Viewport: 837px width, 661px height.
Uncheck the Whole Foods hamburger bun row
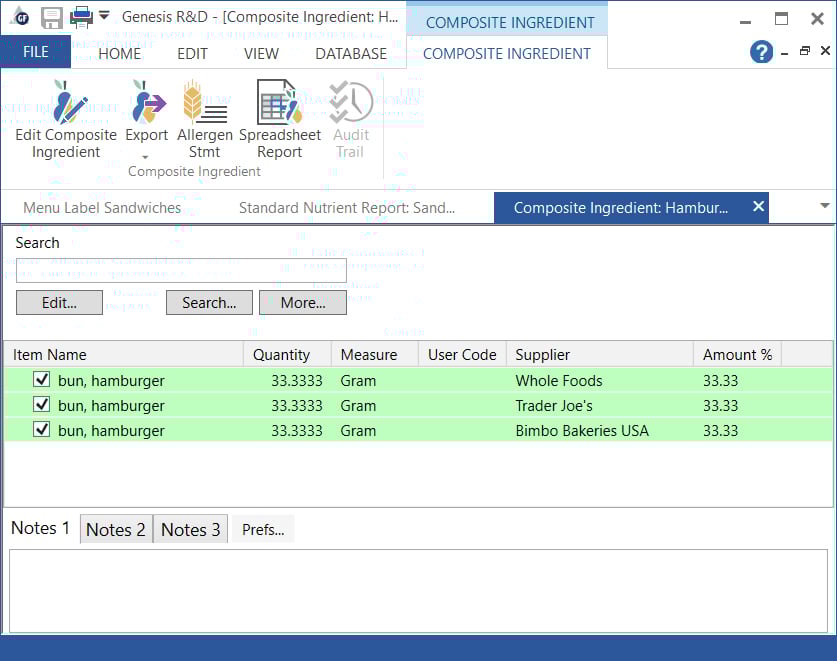pos(42,380)
